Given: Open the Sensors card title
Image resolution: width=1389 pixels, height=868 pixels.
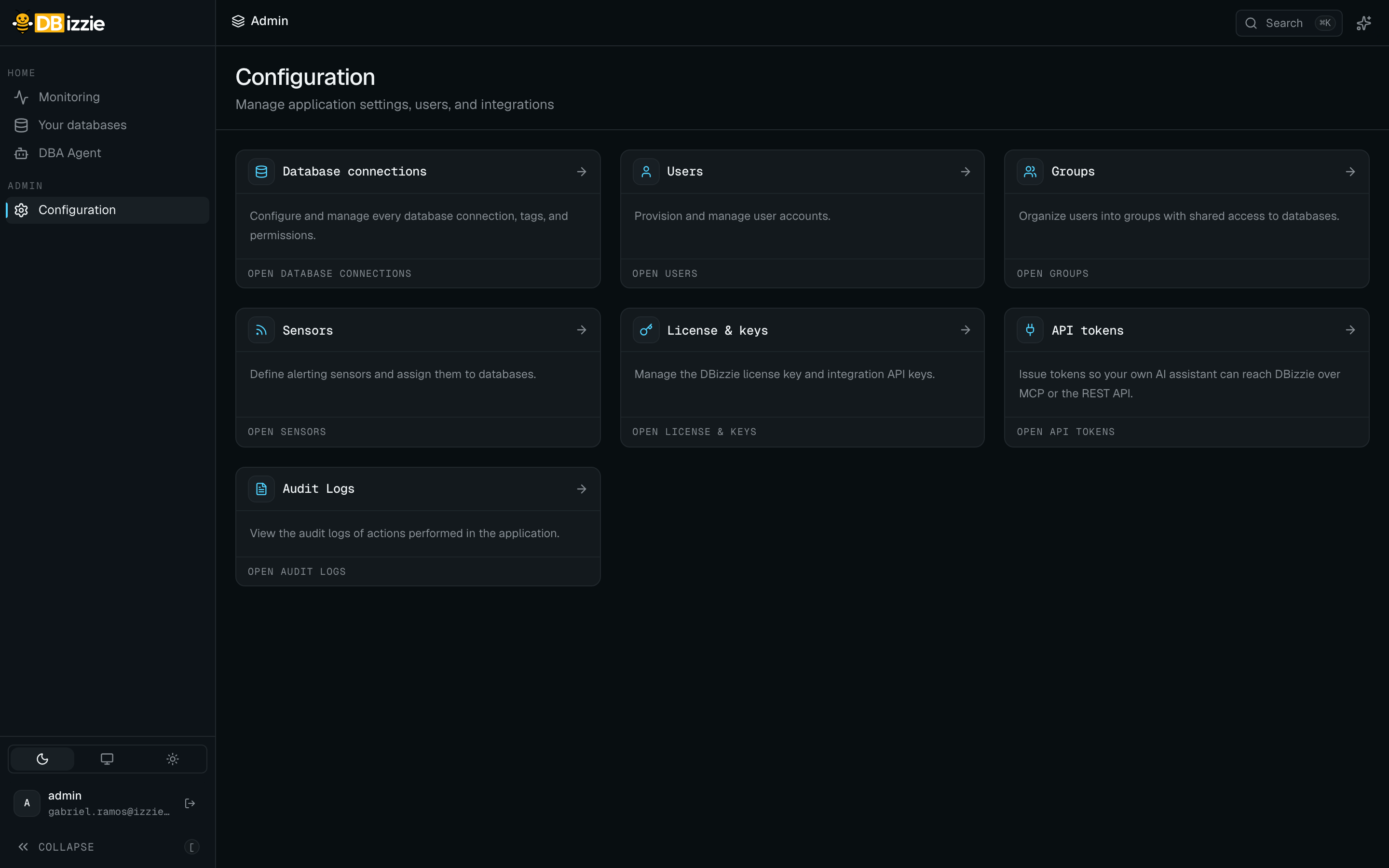Looking at the screenshot, I should click(308, 330).
